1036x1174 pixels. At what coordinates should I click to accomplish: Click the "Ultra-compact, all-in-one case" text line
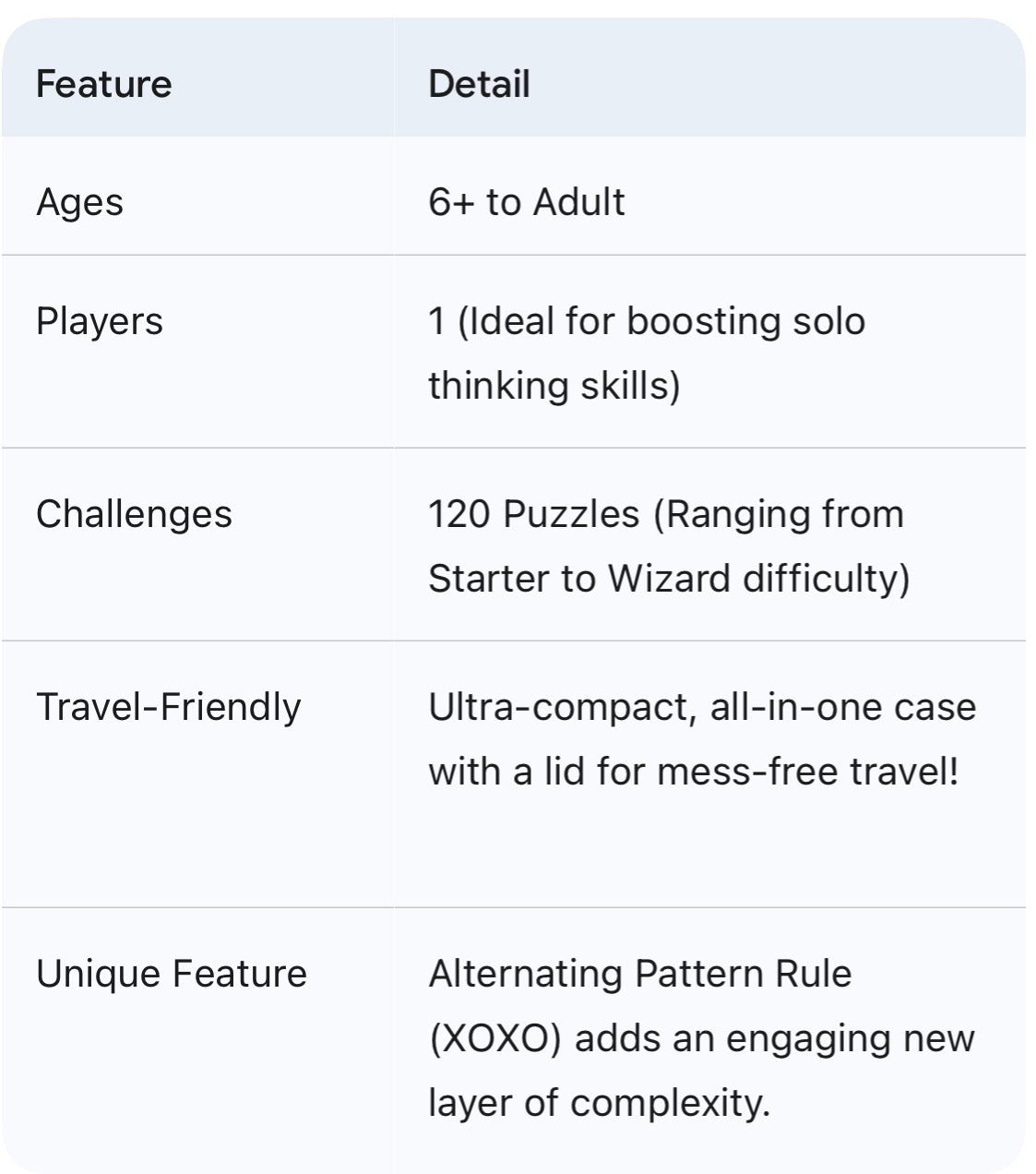pos(701,707)
